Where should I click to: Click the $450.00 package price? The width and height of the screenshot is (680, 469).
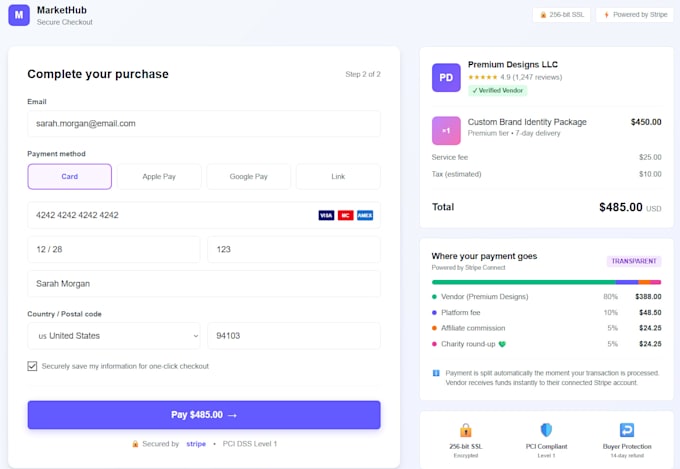[646, 122]
